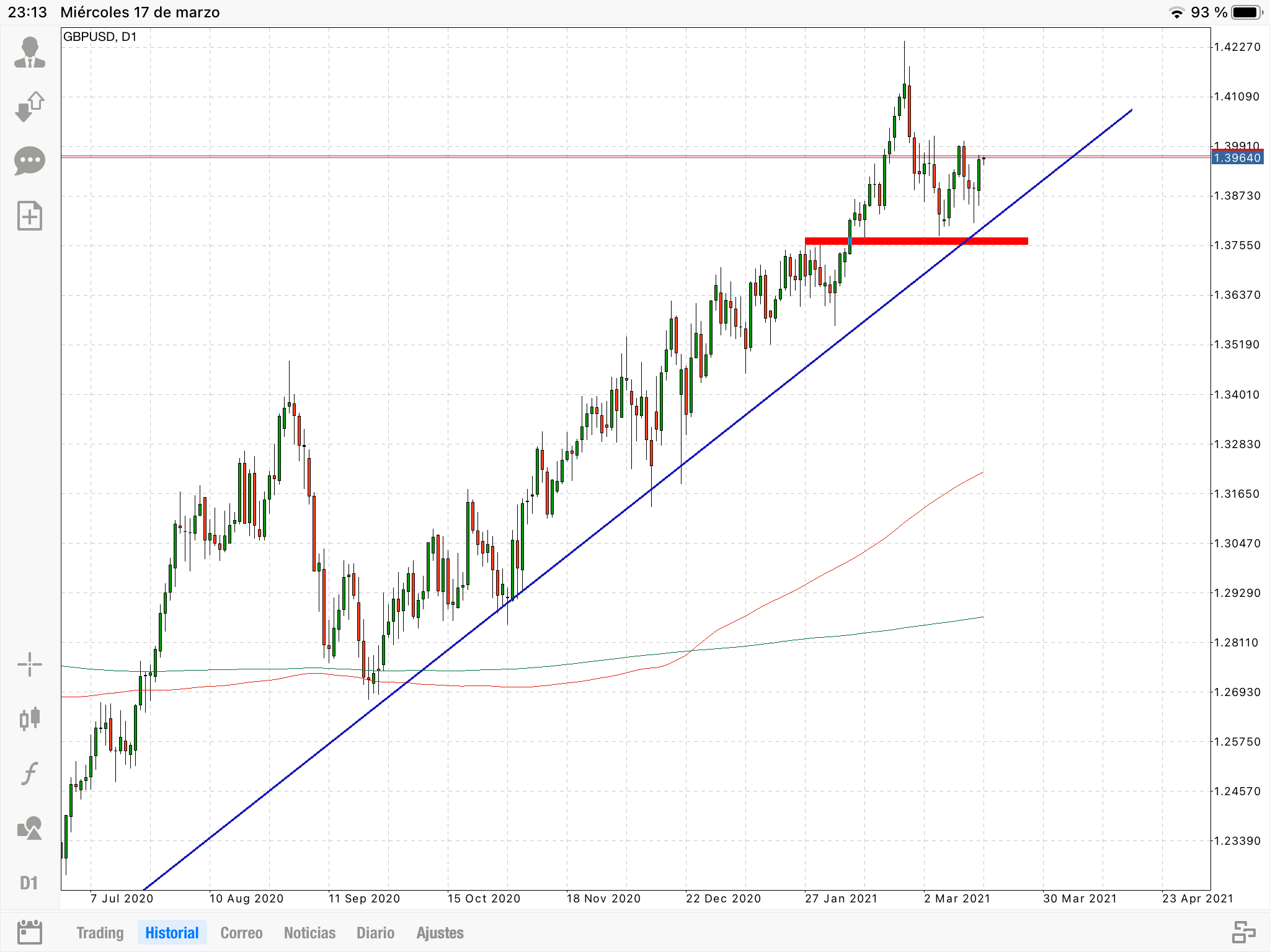Add a new chart window icon
This screenshot has height=952, width=1270.
(x=29, y=216)
